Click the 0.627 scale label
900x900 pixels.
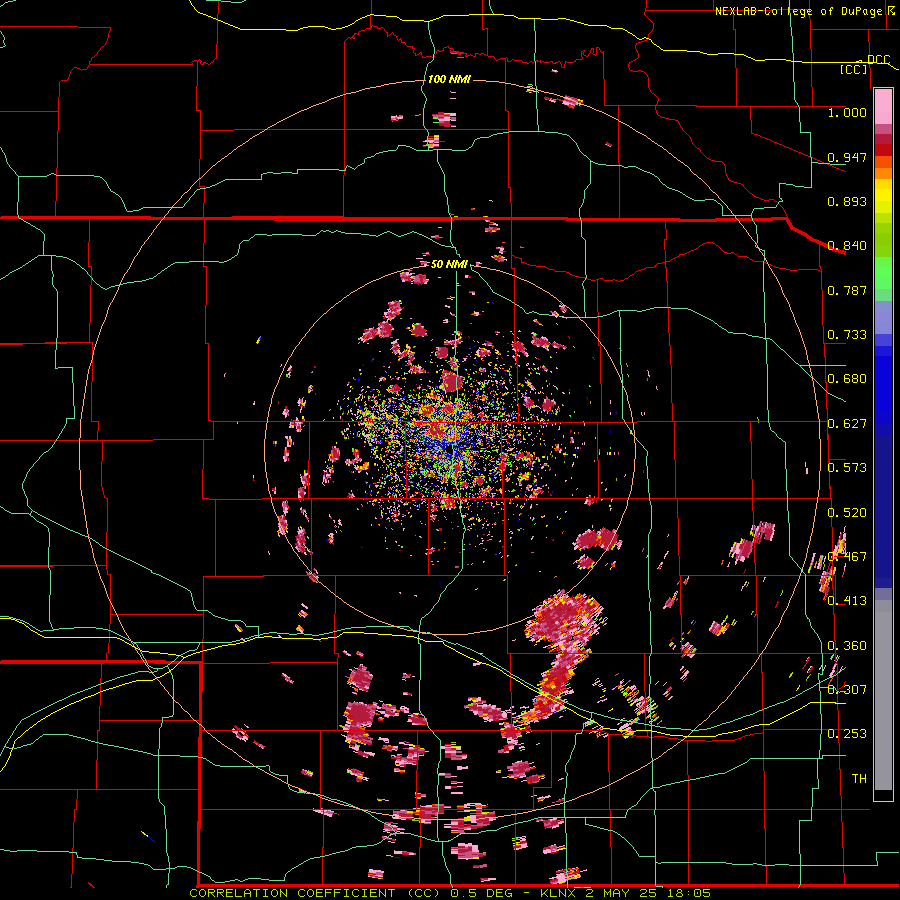click(x=847, y=424)
